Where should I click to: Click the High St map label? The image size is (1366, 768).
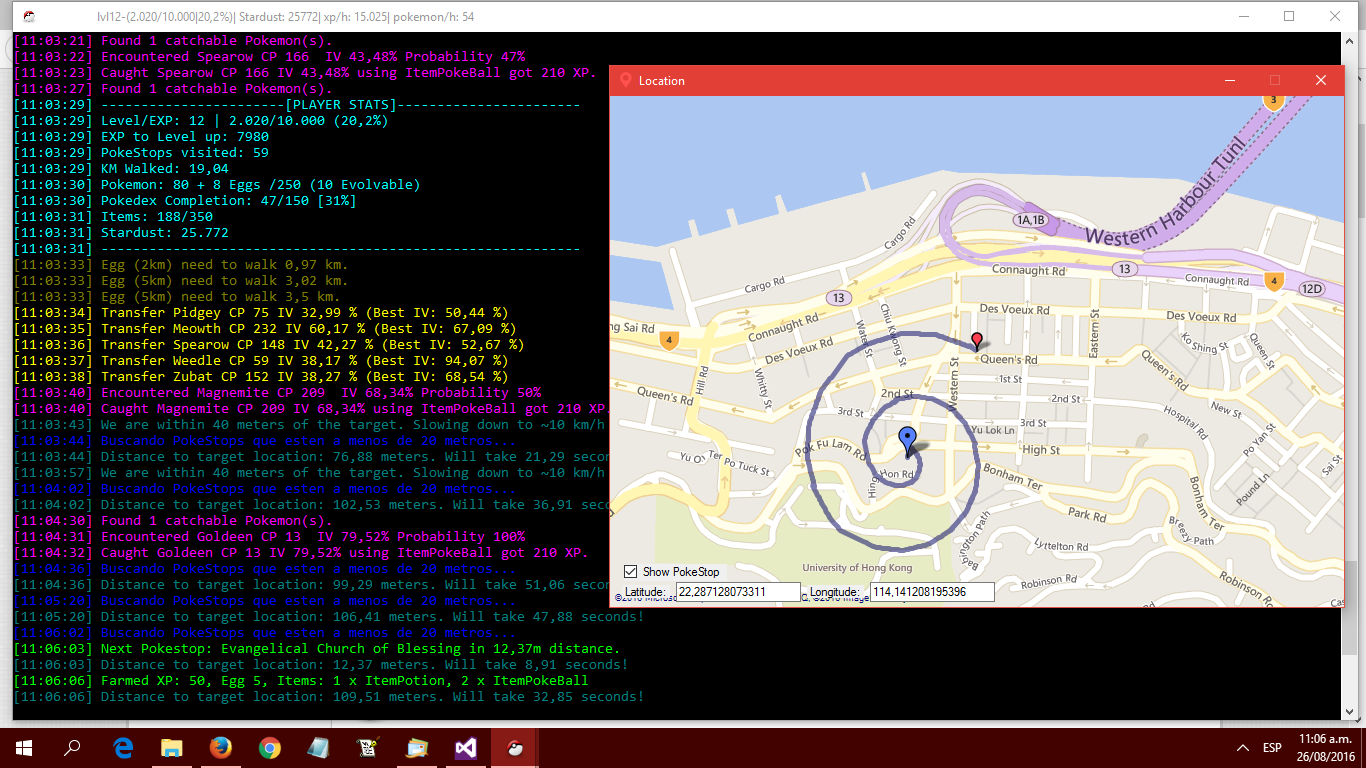coord(1041,450)
